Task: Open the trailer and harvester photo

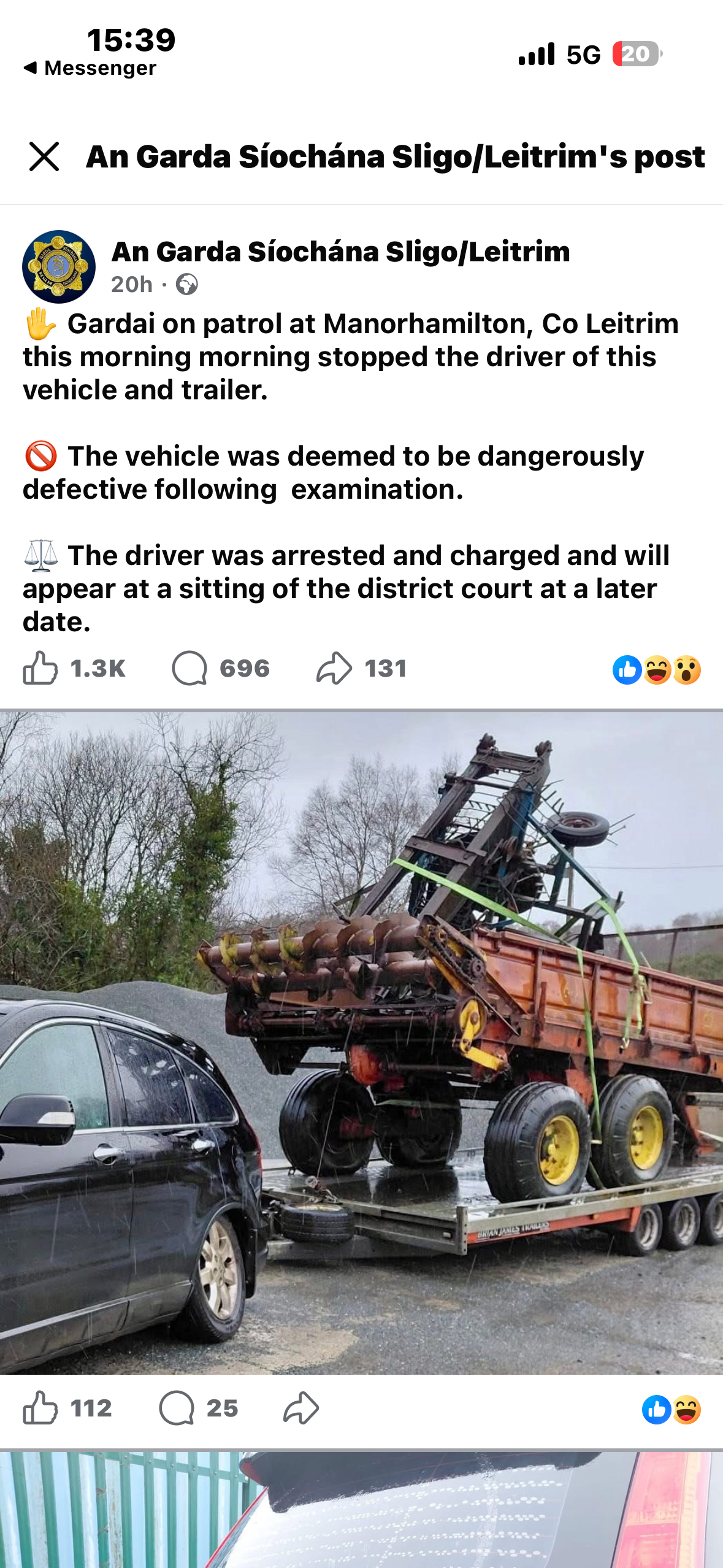Action: pos(361,1042)
